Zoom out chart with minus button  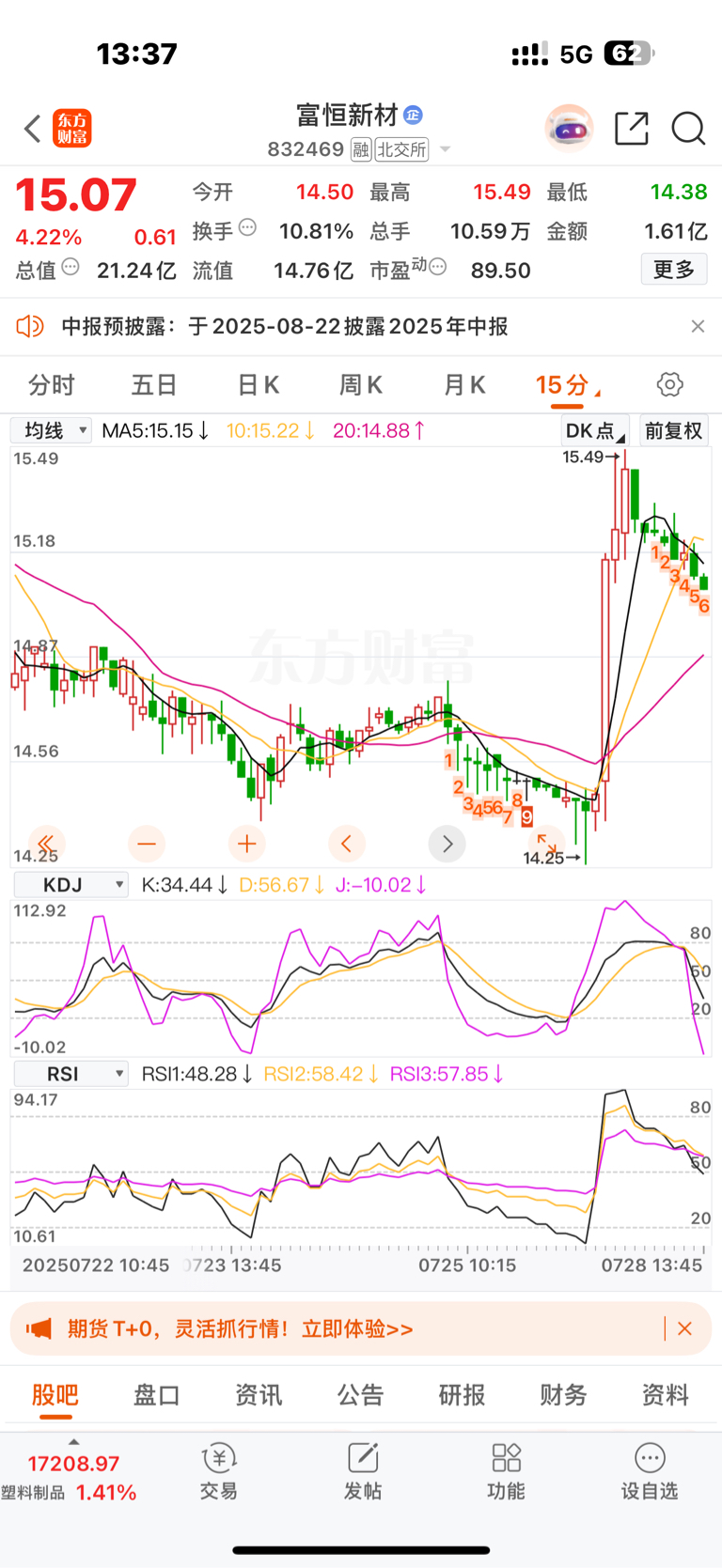point(147,844)
